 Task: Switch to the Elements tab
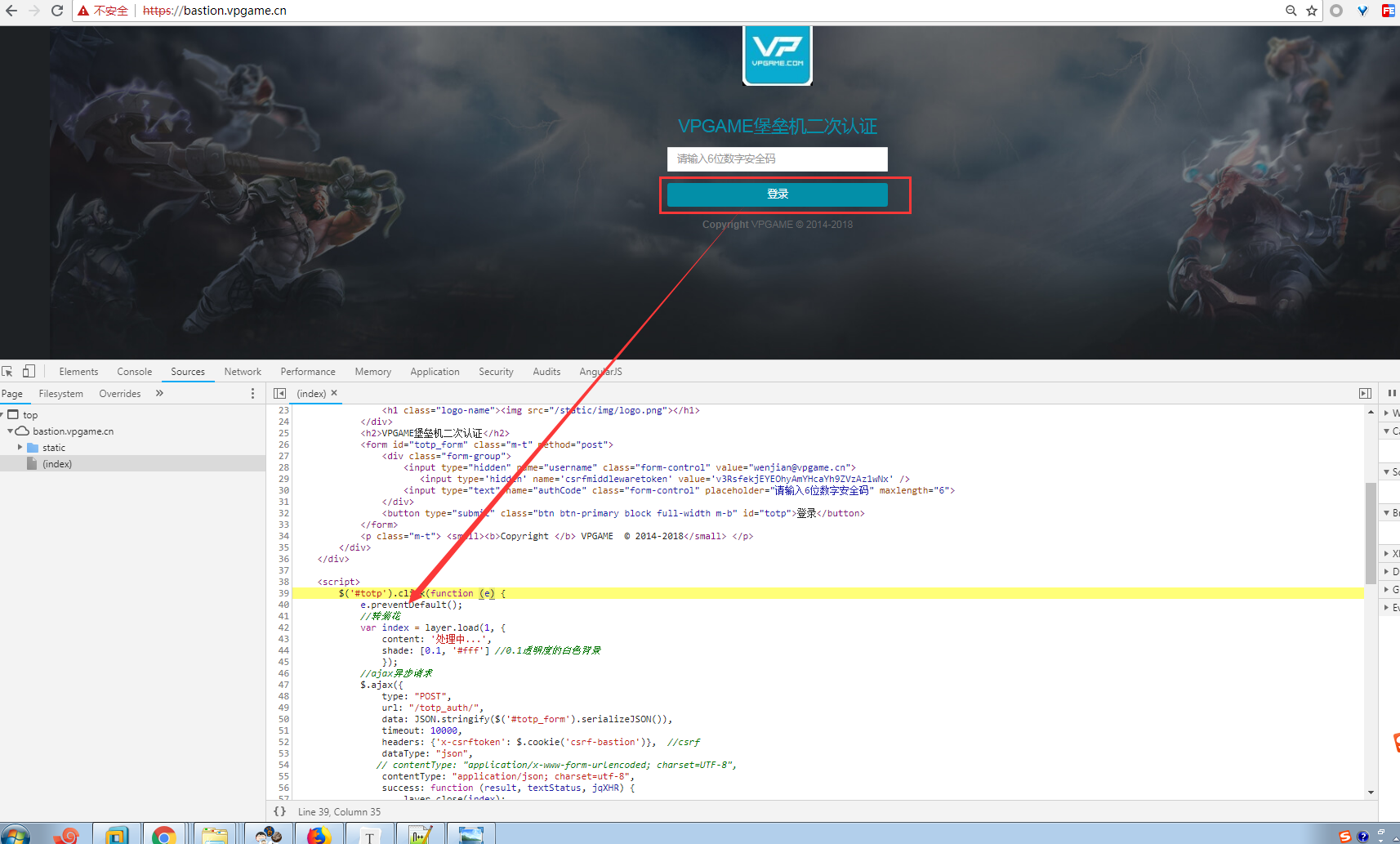78,372
